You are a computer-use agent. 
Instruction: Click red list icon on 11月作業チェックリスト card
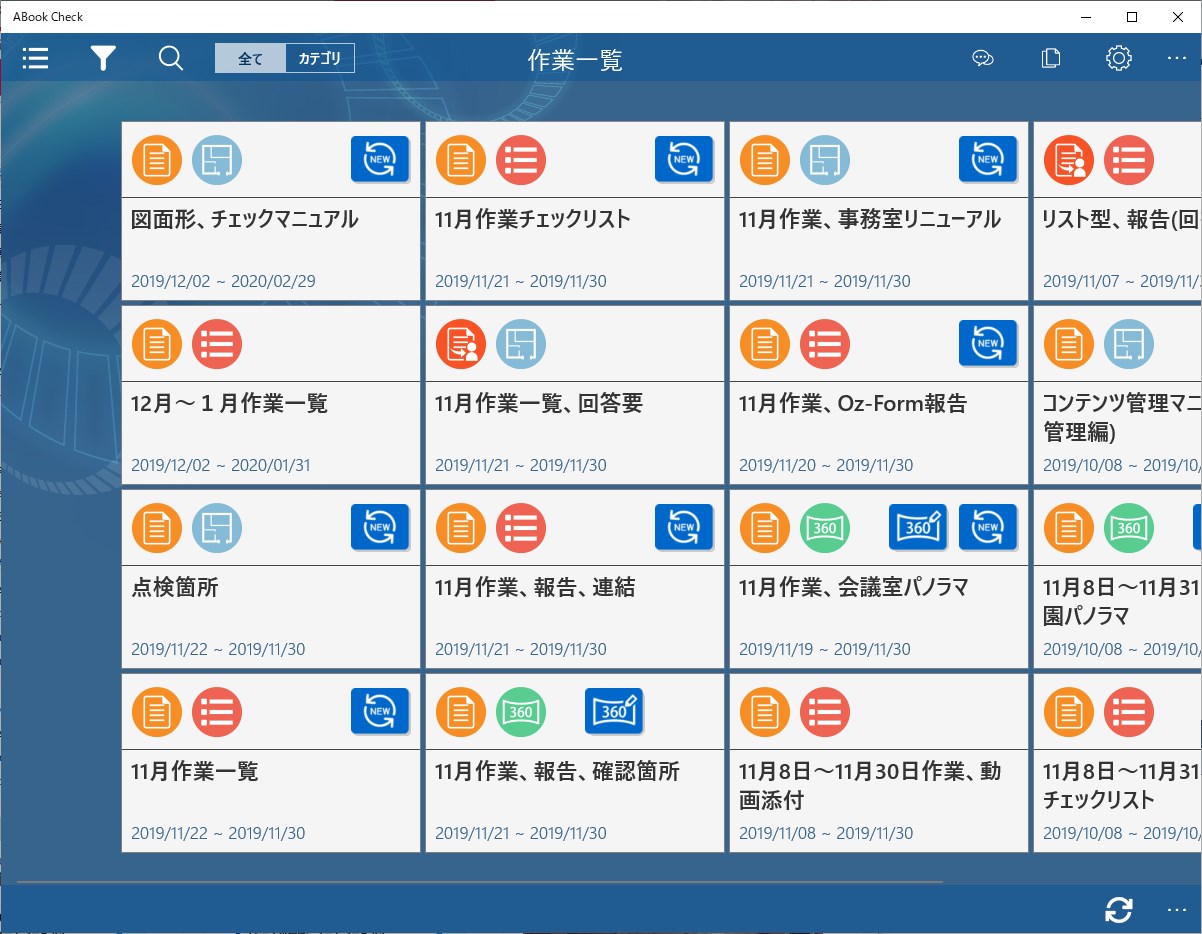(521, 160)
